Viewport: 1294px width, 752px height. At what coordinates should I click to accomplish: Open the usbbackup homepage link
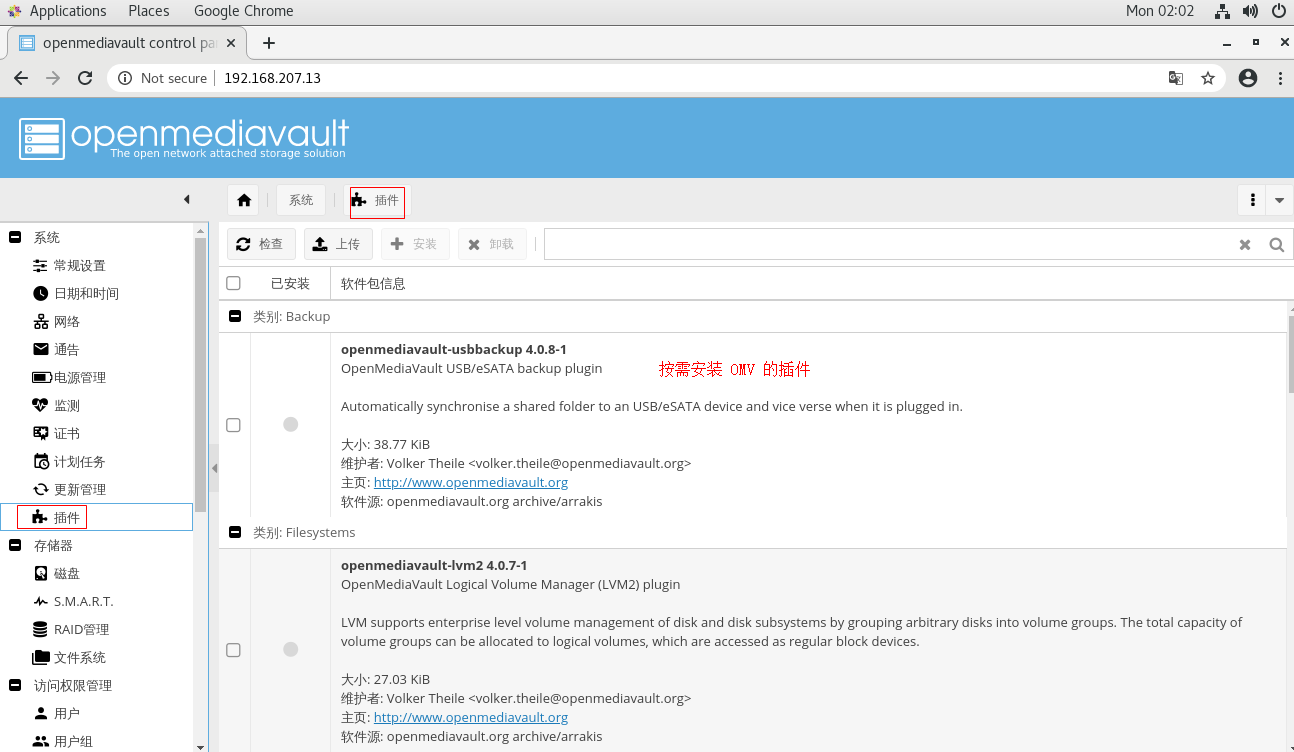(x=471, y=482)
